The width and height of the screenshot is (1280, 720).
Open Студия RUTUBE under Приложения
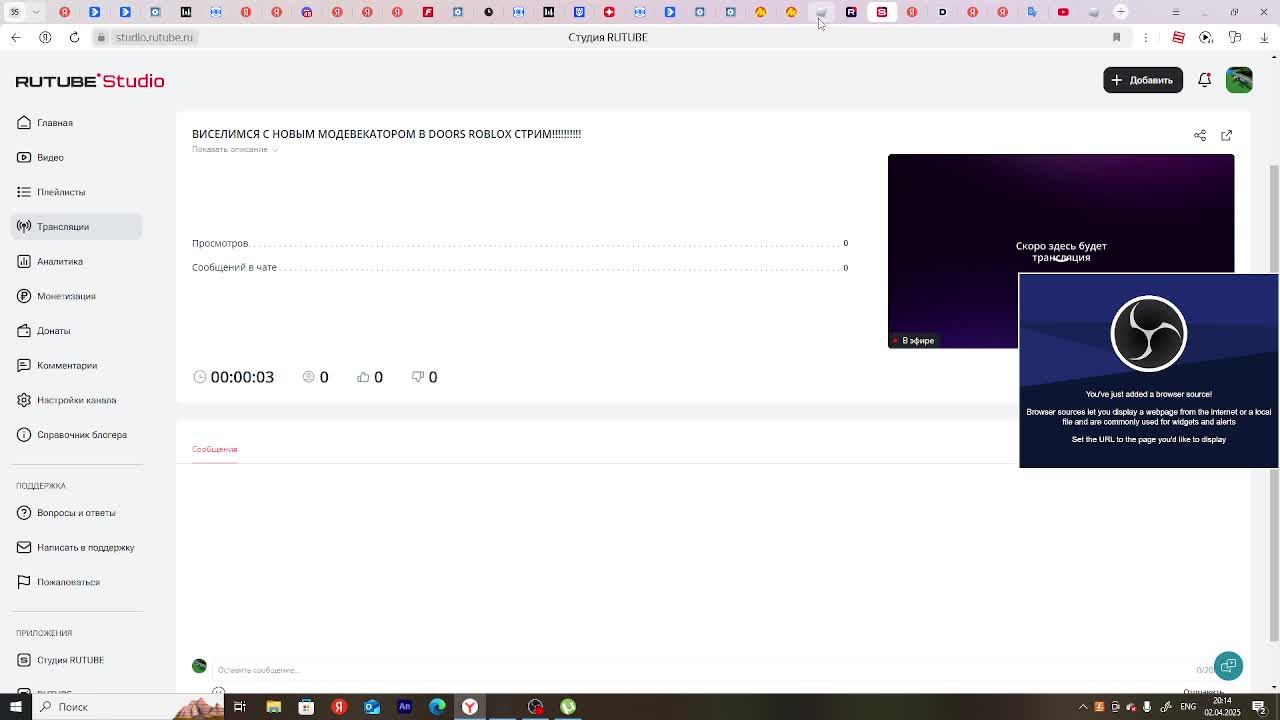coord(70,660)
